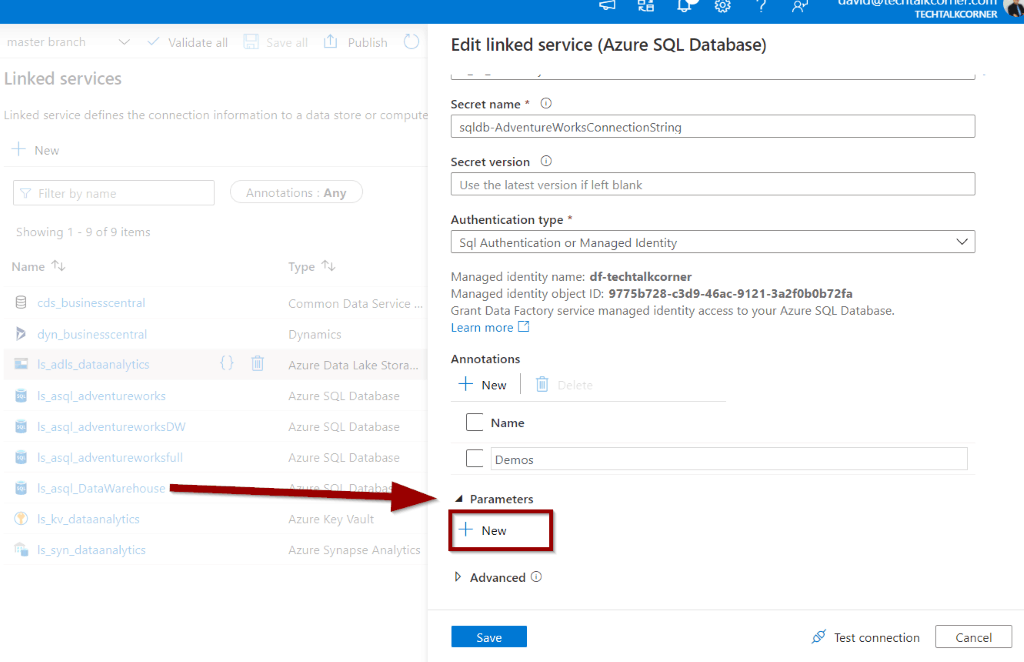View code braces icon for ls_adls_dataanalytics
The image size is (1024, 662).
[x=227, y=363]
